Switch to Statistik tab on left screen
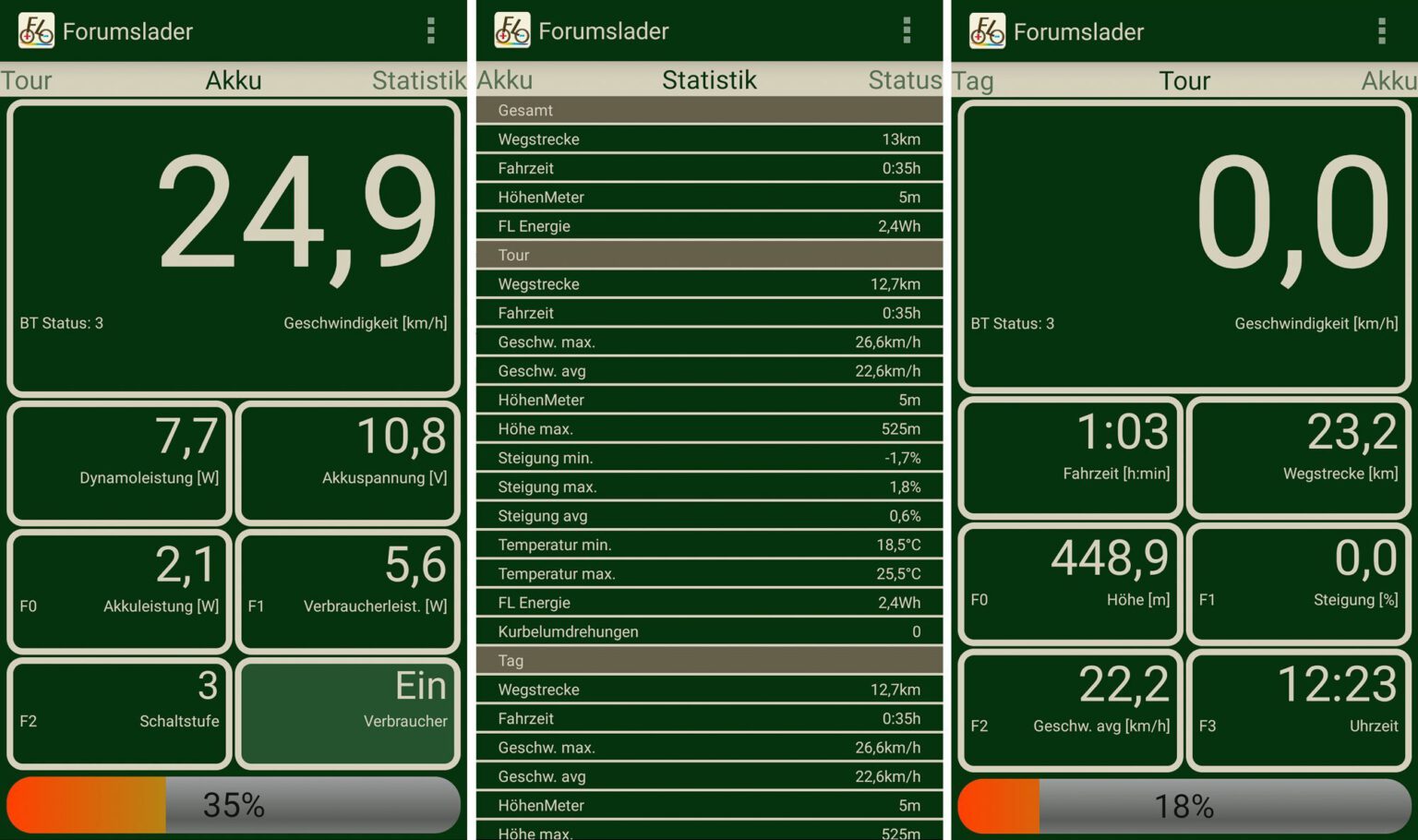Image resolution: width=1418 pixels, height=840 pixels. pyautogui.click(x=419, y=80)
